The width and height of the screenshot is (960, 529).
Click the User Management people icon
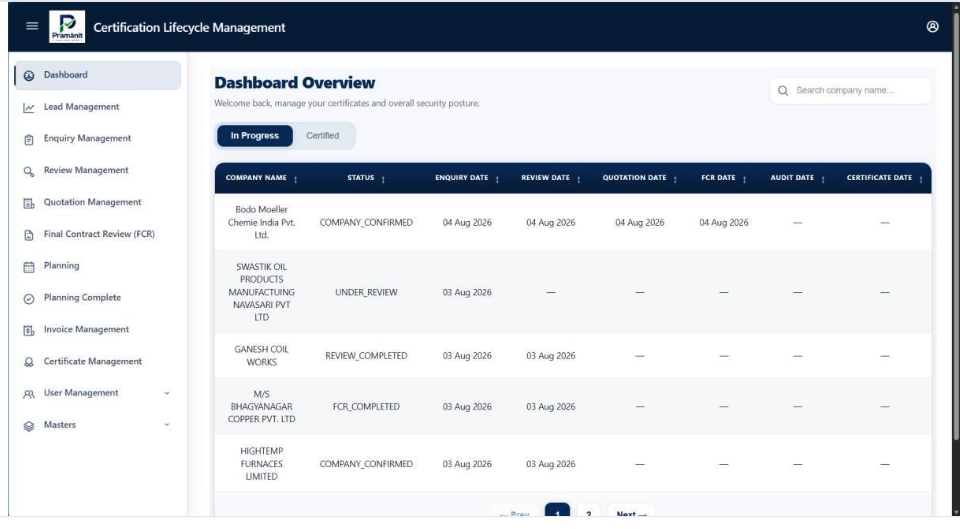[29, 394]
